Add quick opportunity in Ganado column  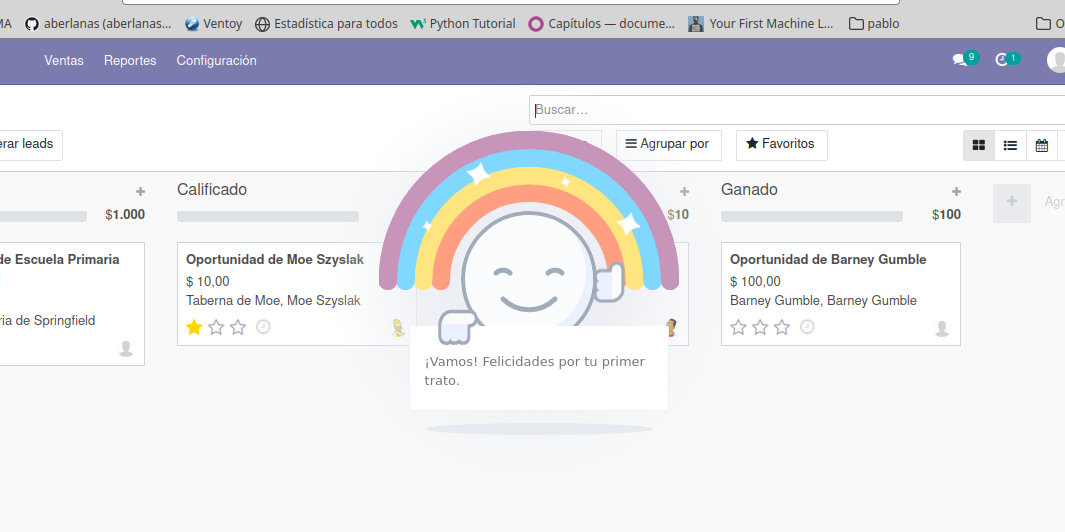click(956, 192)
